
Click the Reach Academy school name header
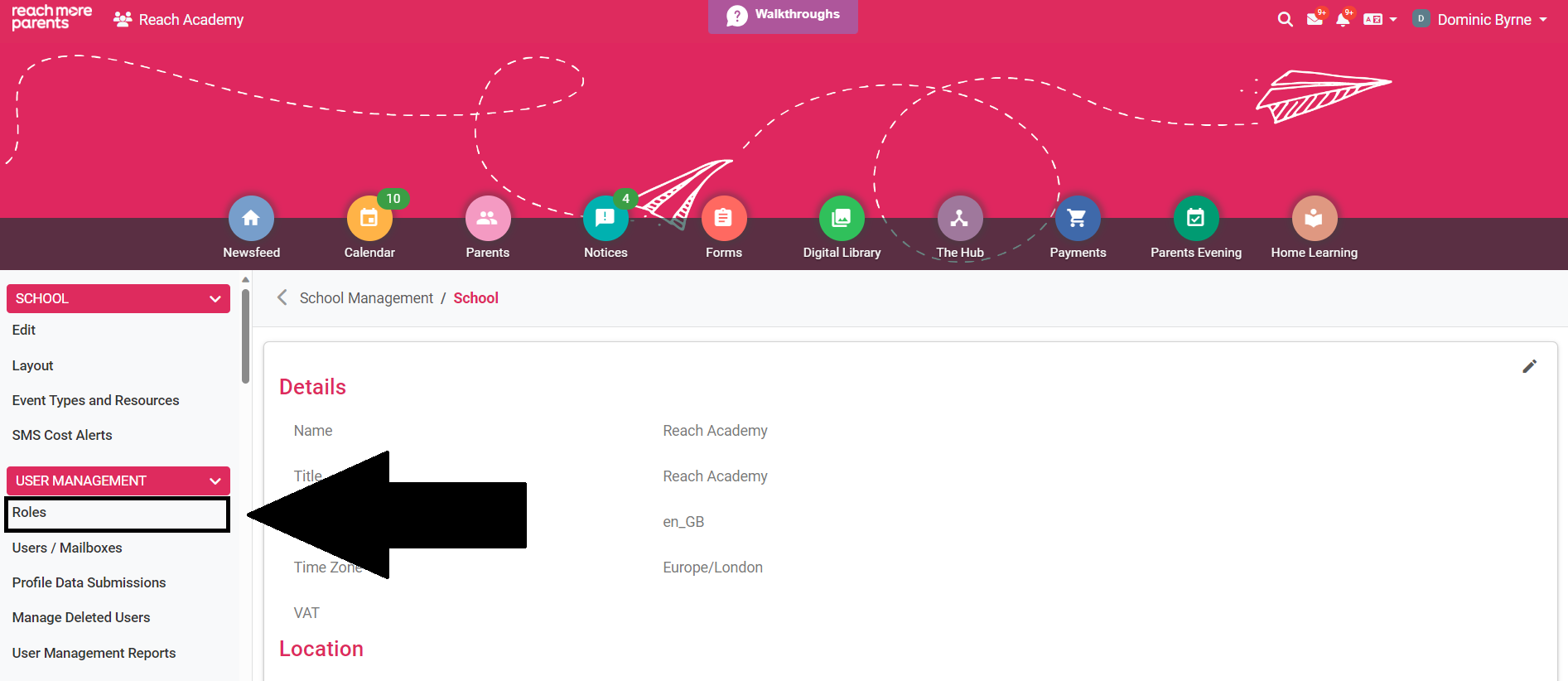(x=191, y=19)
